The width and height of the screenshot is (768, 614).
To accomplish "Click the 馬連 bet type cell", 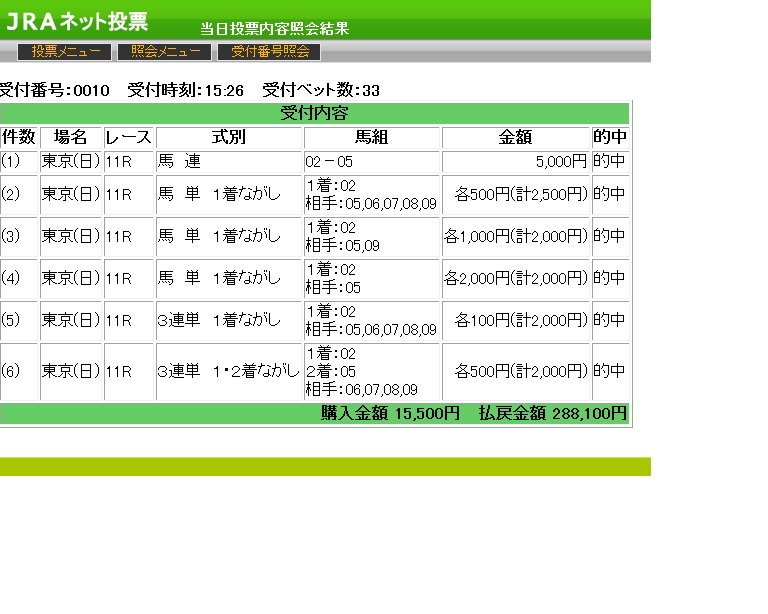I will coord(228,162).
